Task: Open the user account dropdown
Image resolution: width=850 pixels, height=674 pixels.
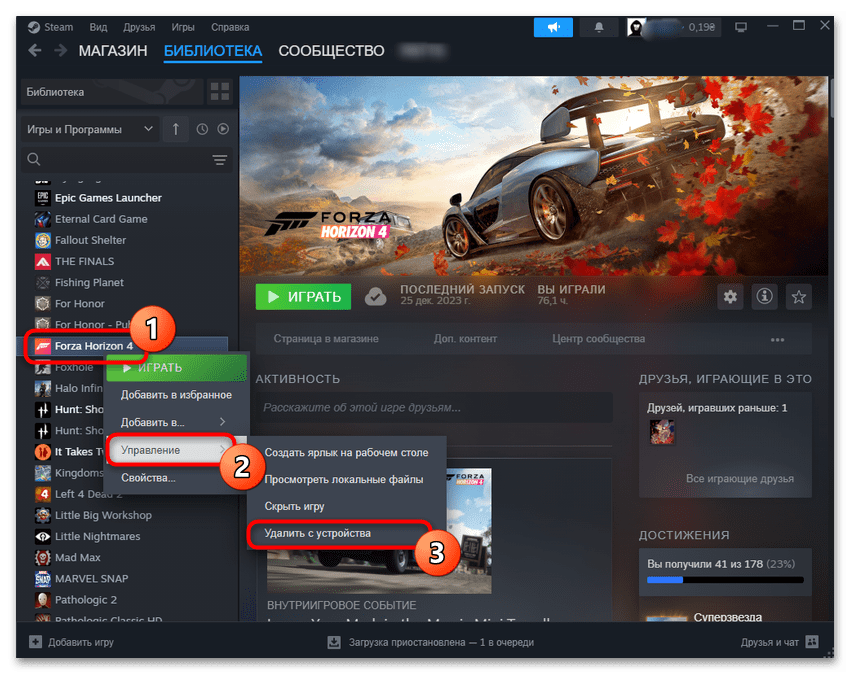Action: click(674, 27)
